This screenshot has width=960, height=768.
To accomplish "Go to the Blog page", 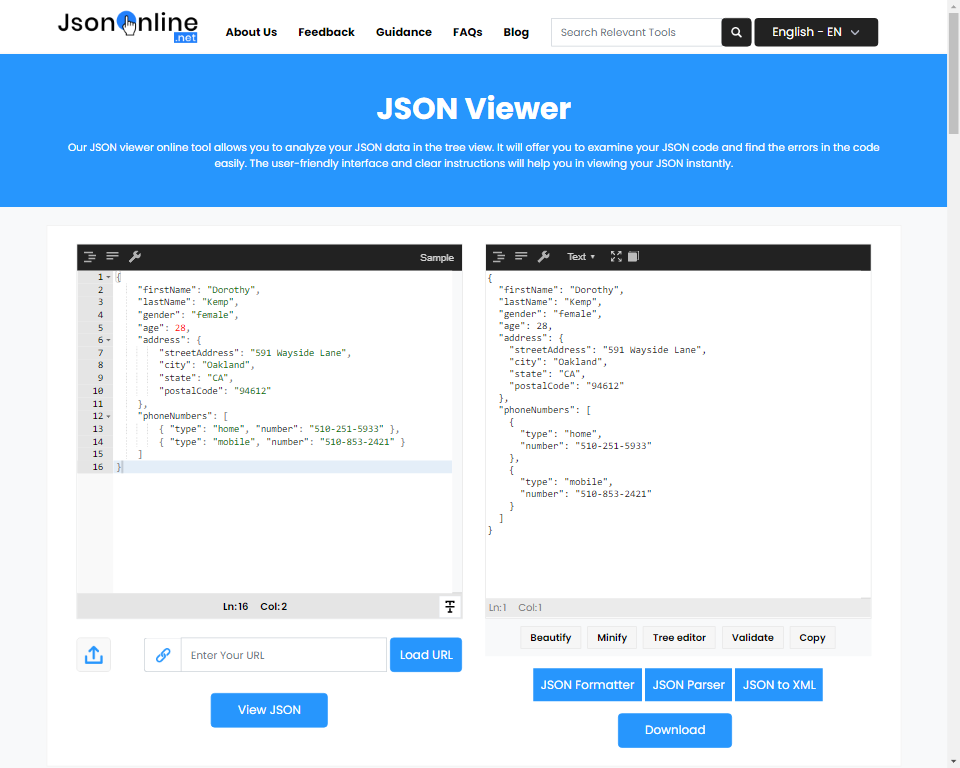I will (x=516, y=32).
